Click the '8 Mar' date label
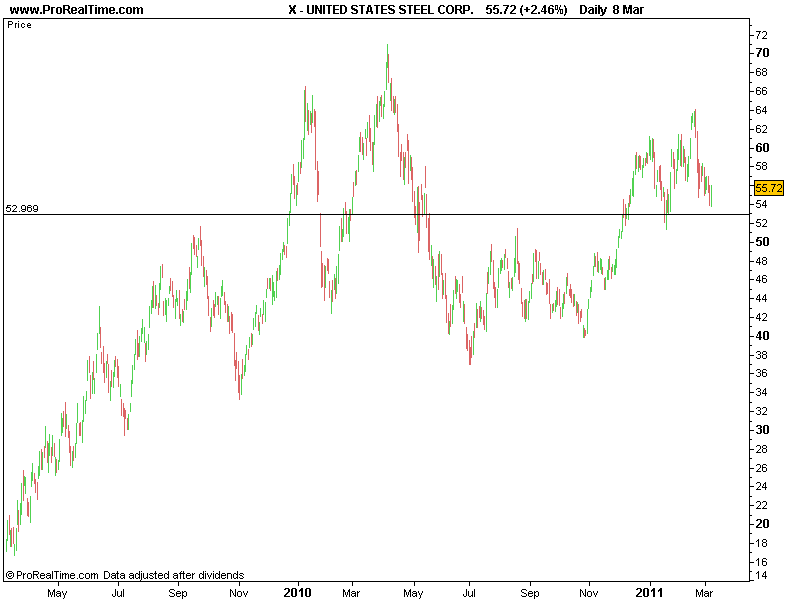Viewport: 800px width, 600px height. (628, 10)
